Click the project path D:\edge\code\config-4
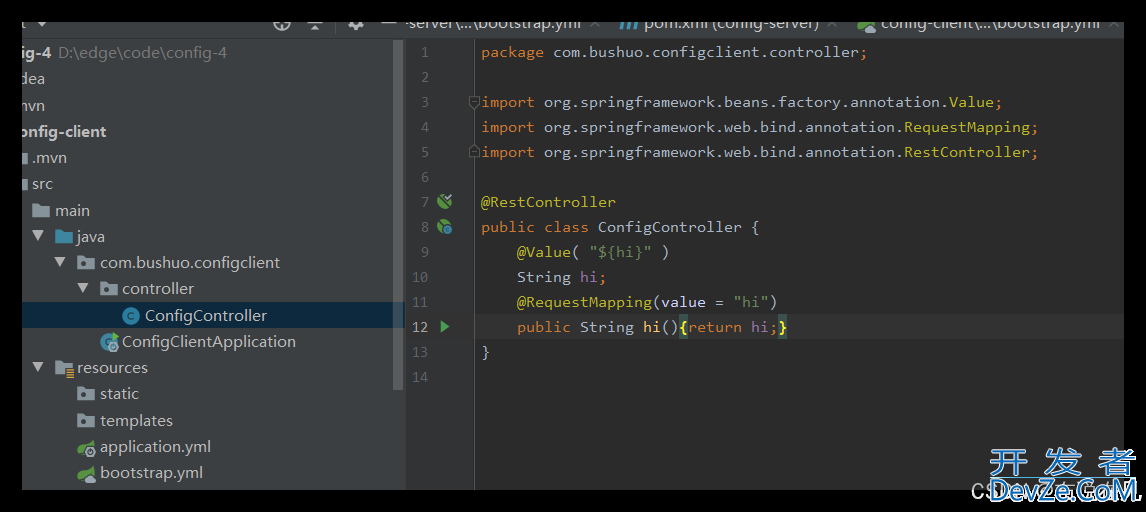Image resolution: width=1146 pixels, height=512 pixels. (143, 53)
